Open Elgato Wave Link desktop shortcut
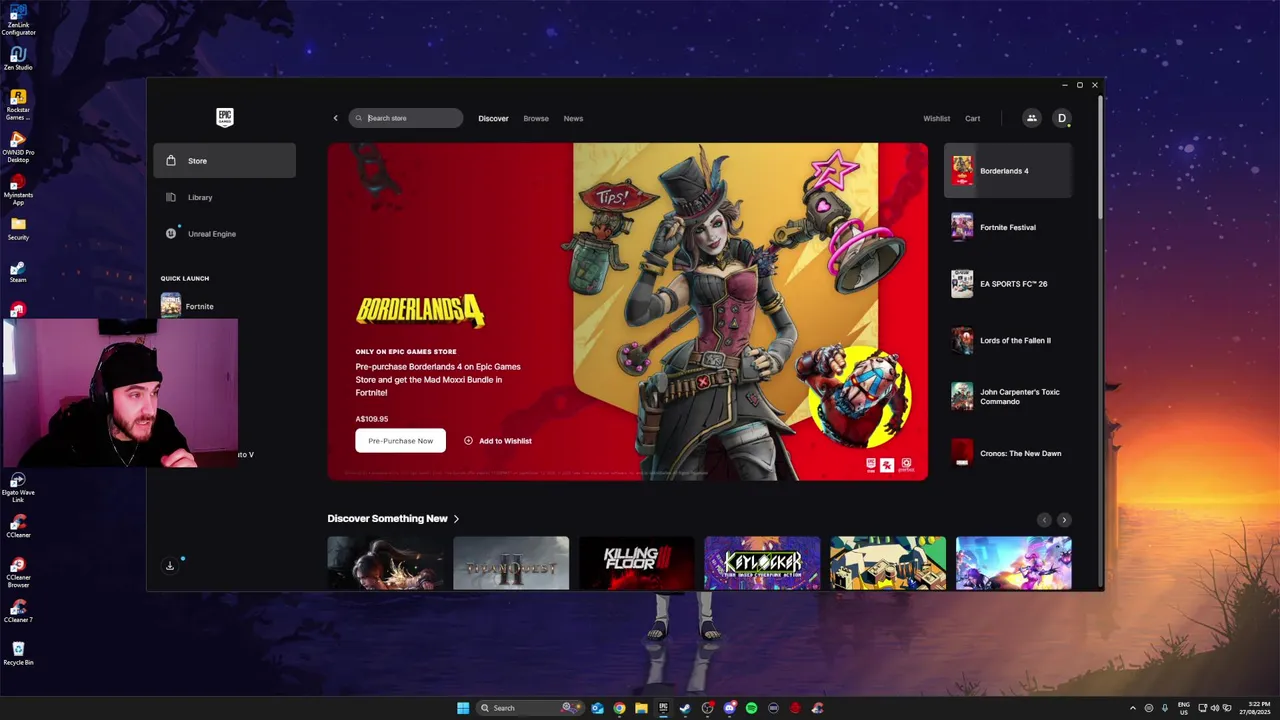The image size is (1280, 720). coord(18,489)
